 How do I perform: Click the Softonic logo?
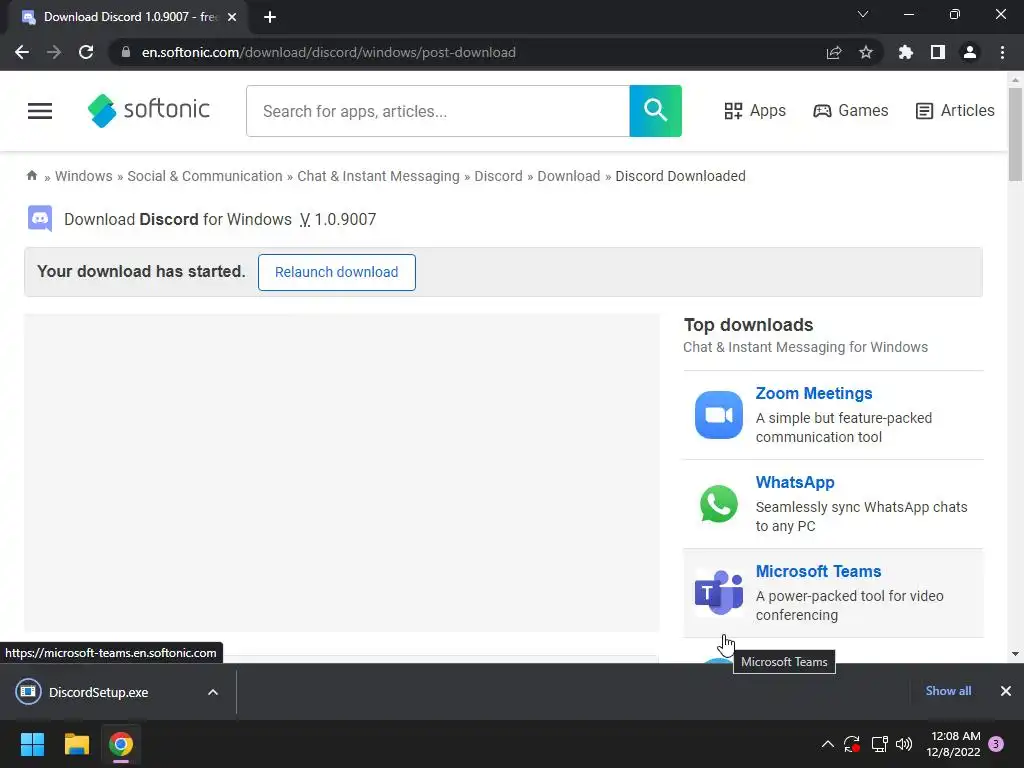tap(149, 110)
